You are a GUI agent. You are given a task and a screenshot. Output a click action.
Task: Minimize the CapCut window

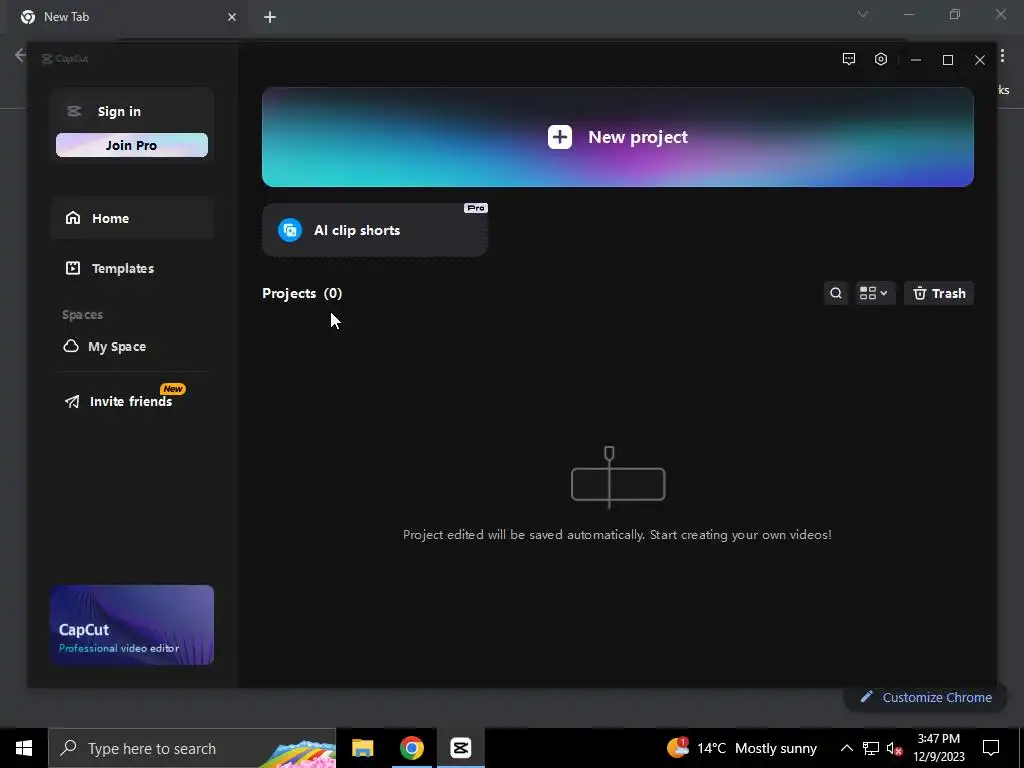(x=916, y=59)
